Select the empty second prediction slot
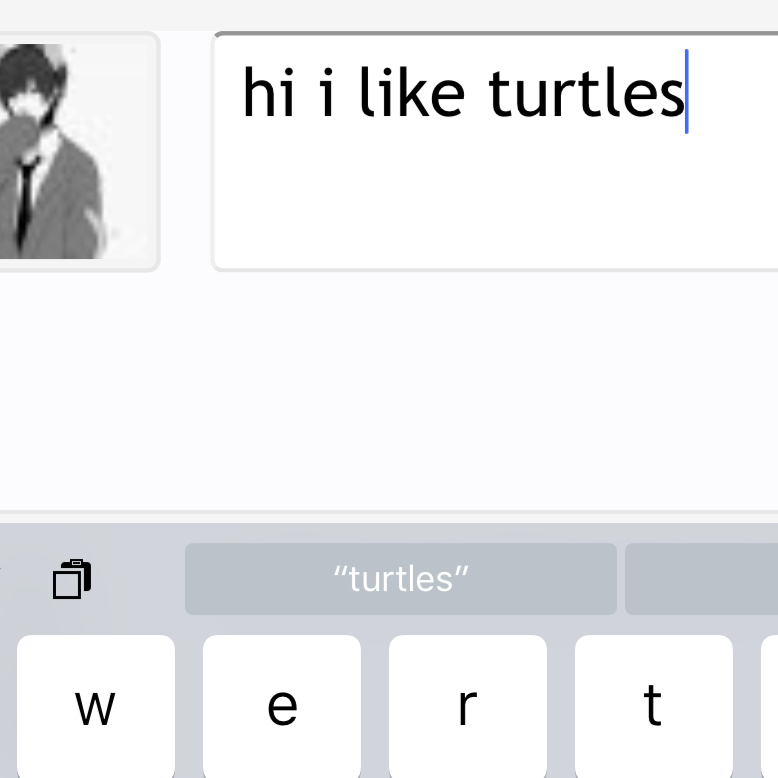Image resolution: width=778 pixels, height=778 pixels. 701,579
